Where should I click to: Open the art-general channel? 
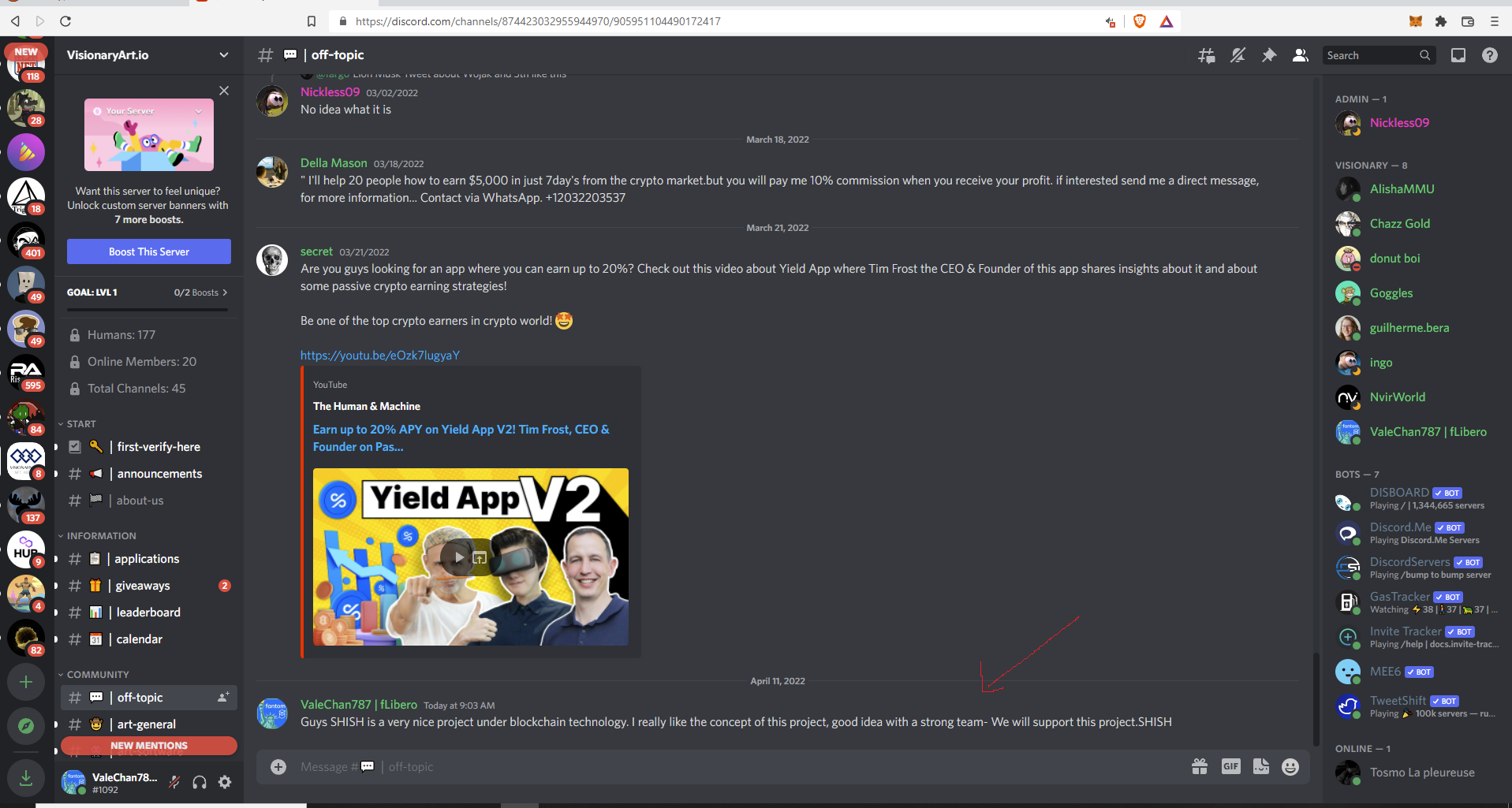149,724
